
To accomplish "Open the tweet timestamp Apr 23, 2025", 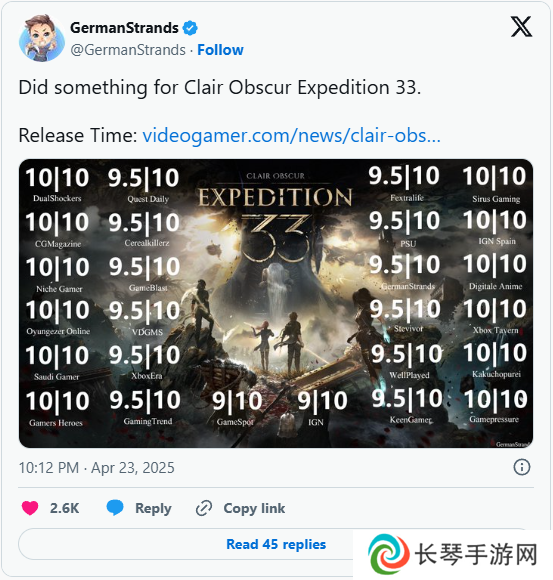I will click(x=97, y=468).
